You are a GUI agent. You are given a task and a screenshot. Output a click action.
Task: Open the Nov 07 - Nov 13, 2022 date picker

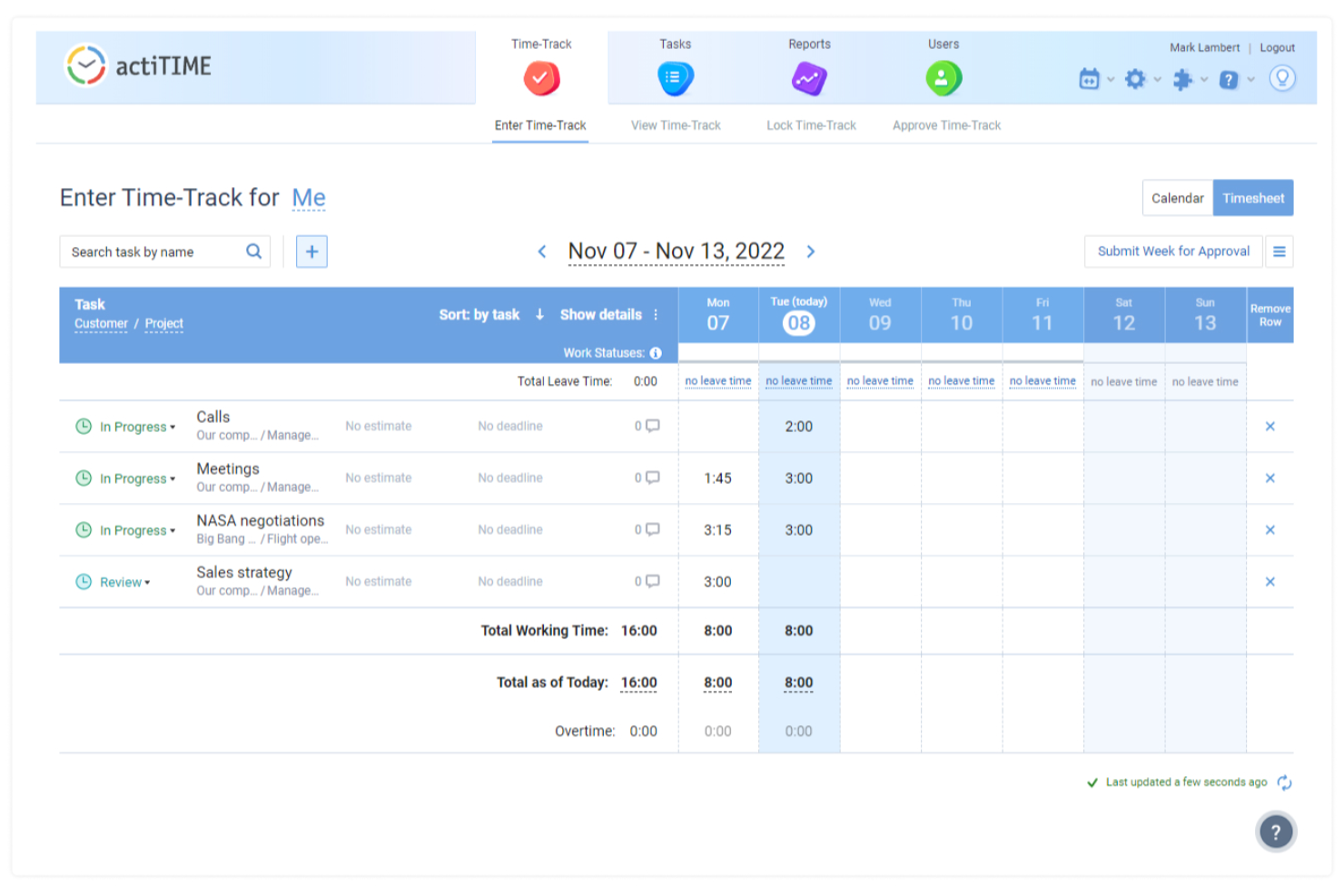click(x=677, y=251)
